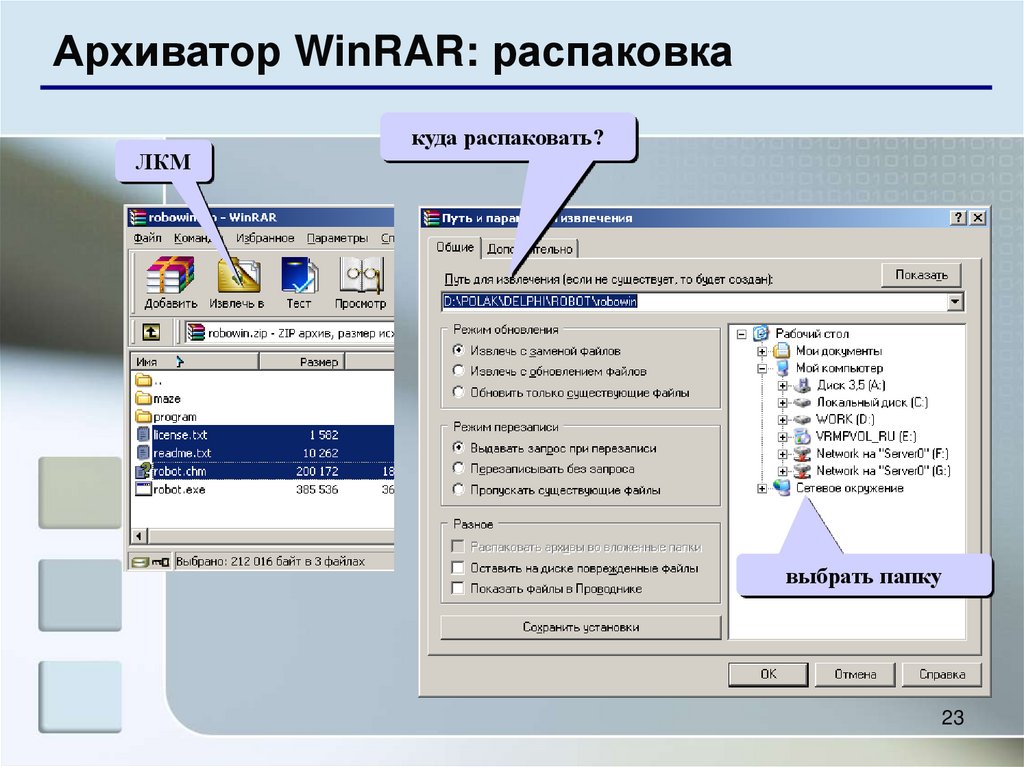Click the VRMPVOL_RU (E:) disc icon
Image resolution: width=1024 pixels, height=767 pixels.
click(802, 436)
